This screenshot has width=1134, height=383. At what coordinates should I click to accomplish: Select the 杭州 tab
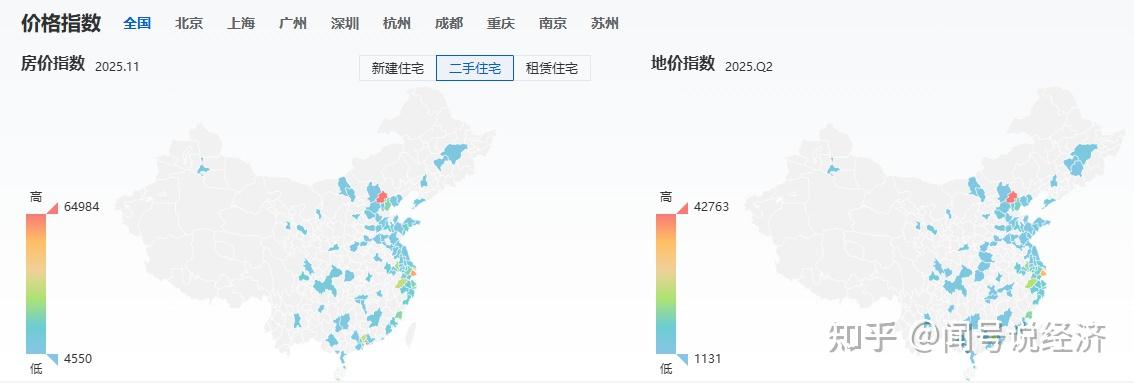[x=397, y=23]
